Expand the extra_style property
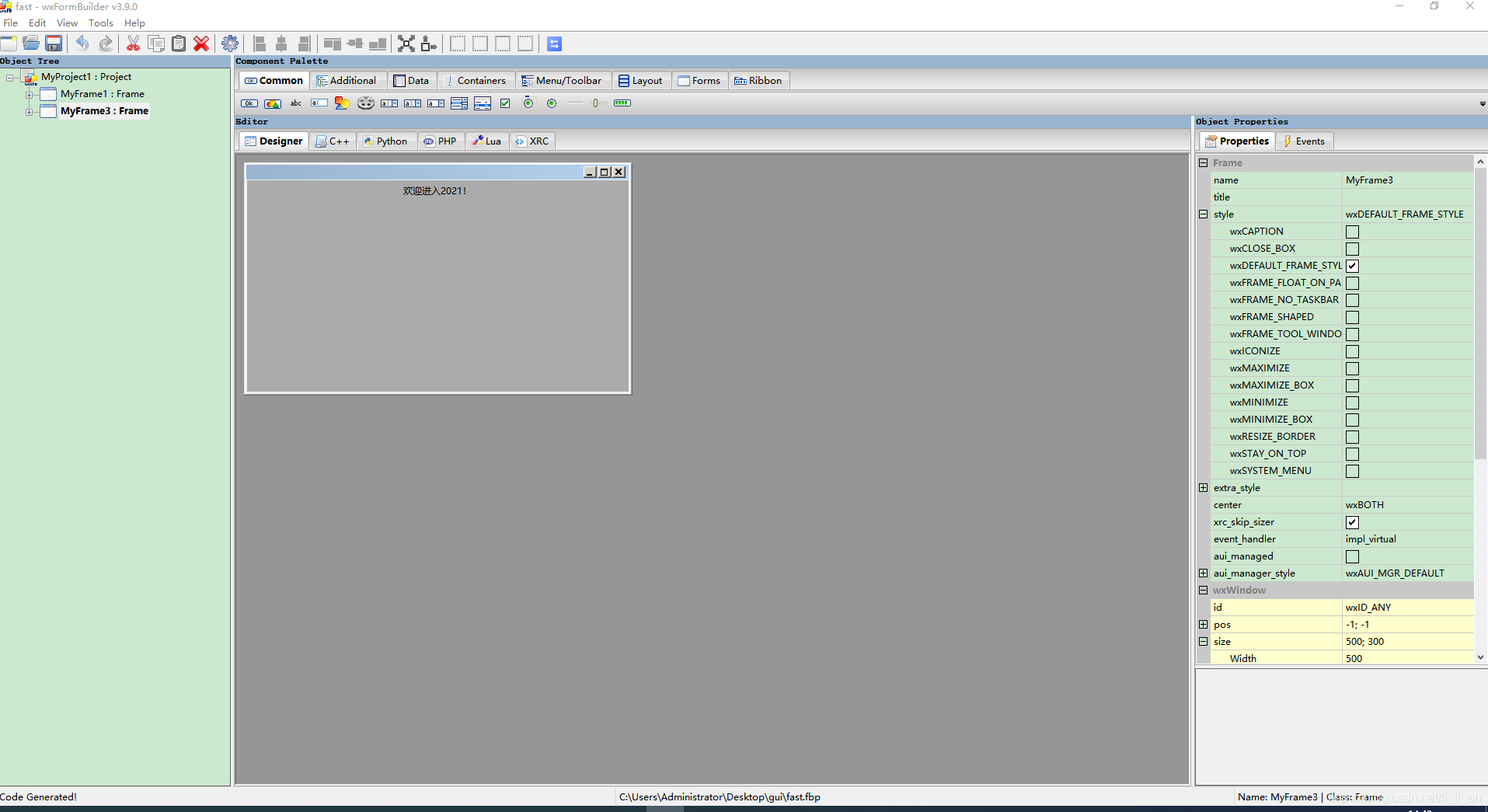Screen dimensions: 1488x812 coord(1203,488)
